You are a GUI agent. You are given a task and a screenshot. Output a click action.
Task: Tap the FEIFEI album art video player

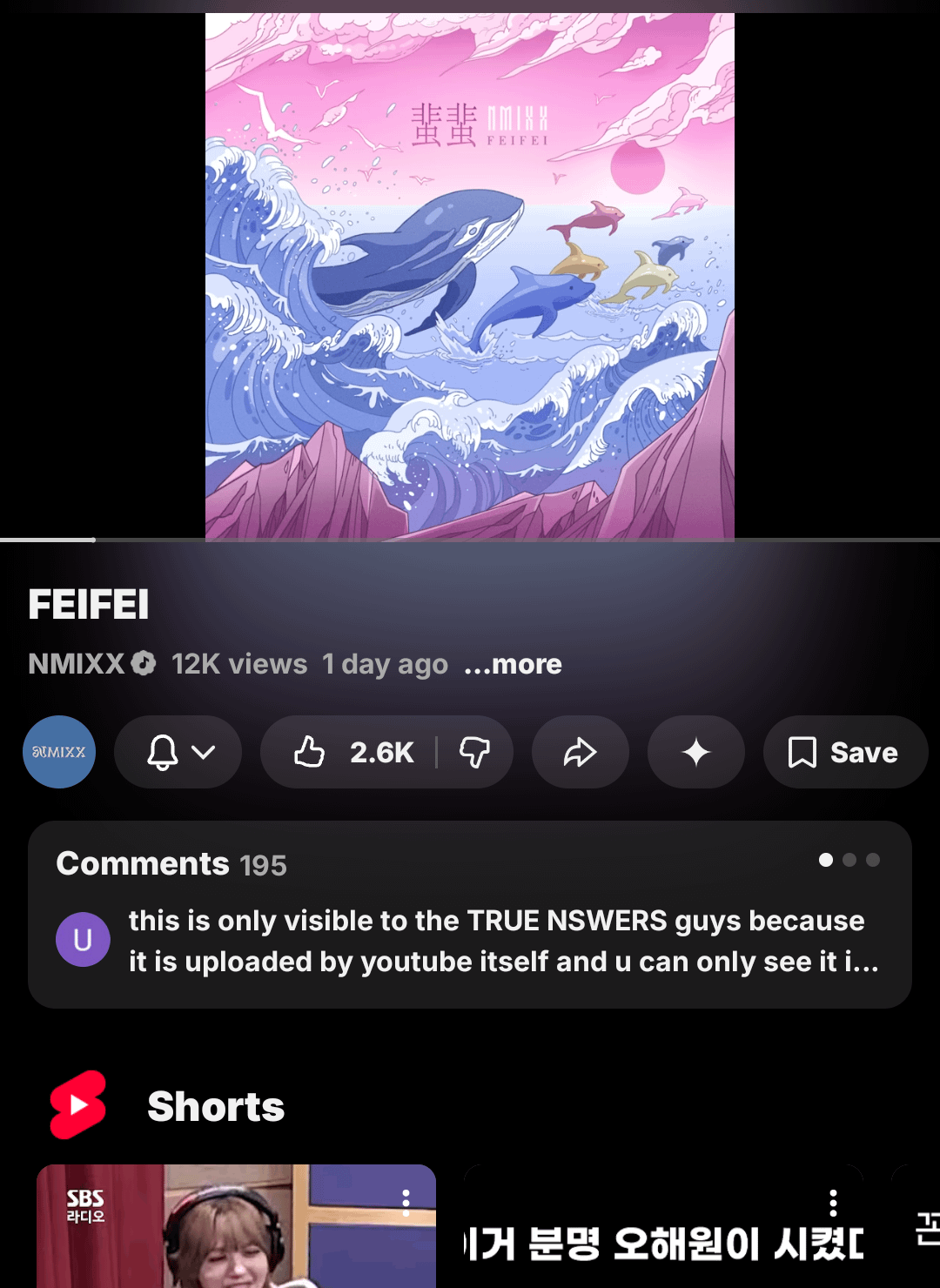point(470,277)
